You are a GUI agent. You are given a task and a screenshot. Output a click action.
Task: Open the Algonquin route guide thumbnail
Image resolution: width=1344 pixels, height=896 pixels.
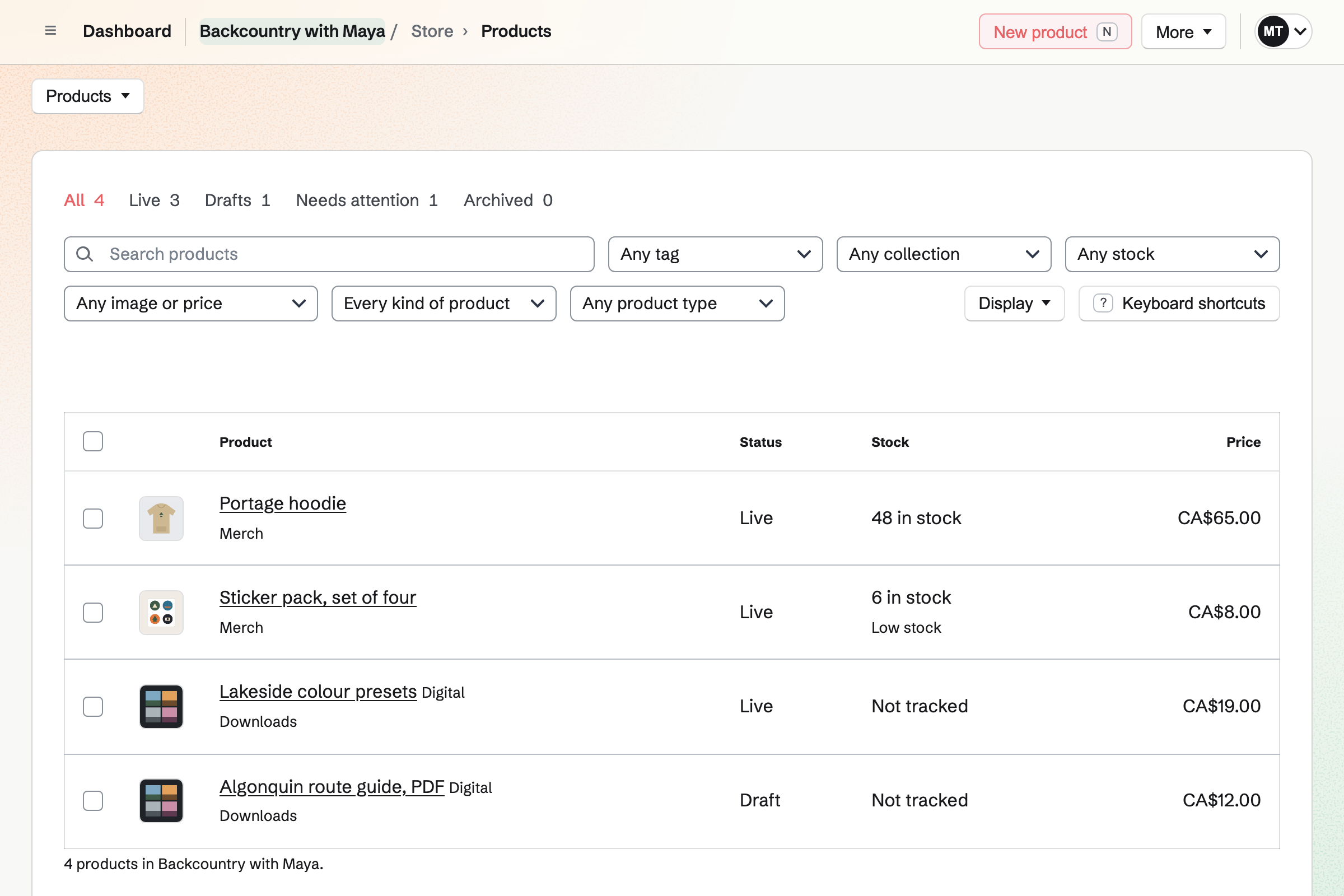[161, 801]
